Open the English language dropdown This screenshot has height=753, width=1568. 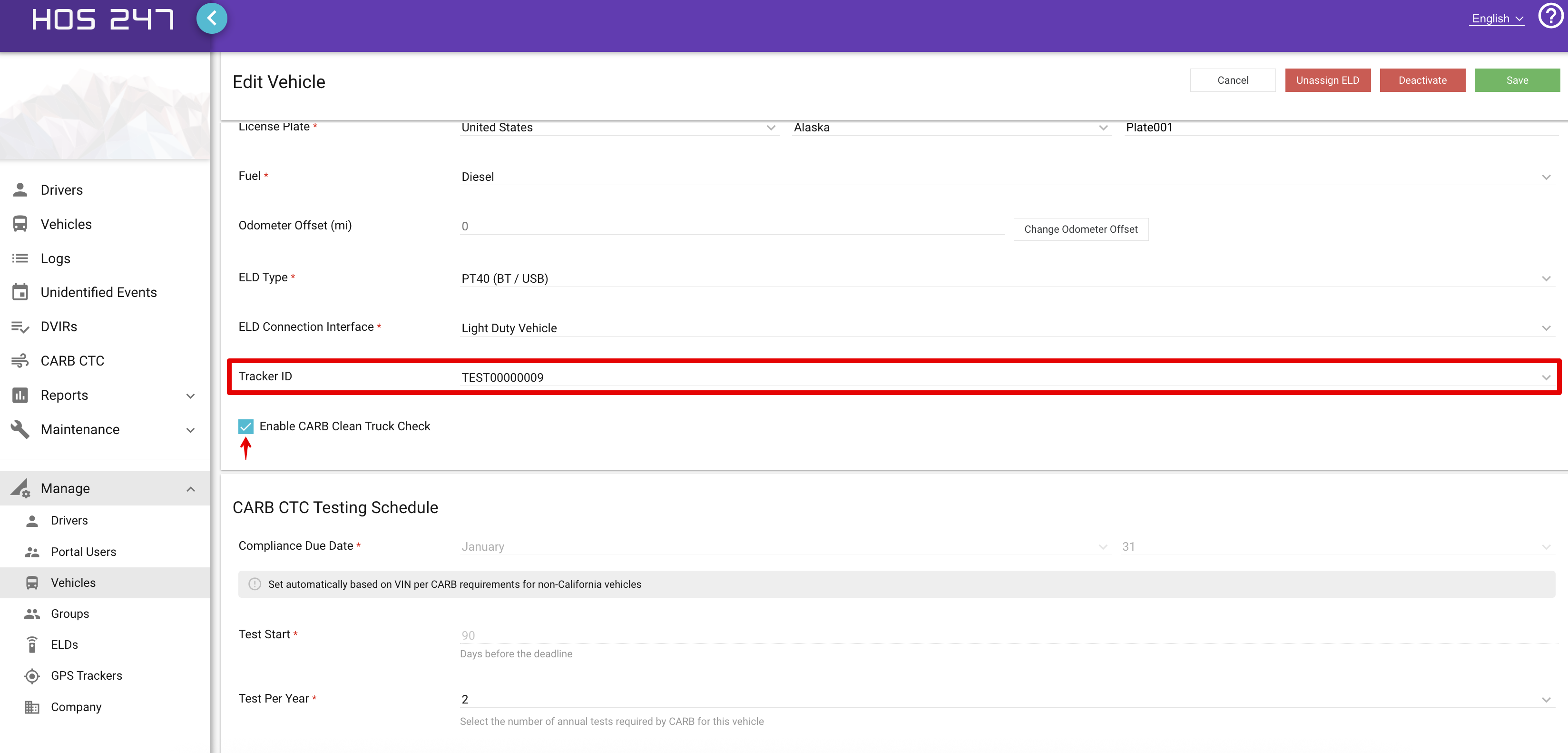[x=1497, y=18]
